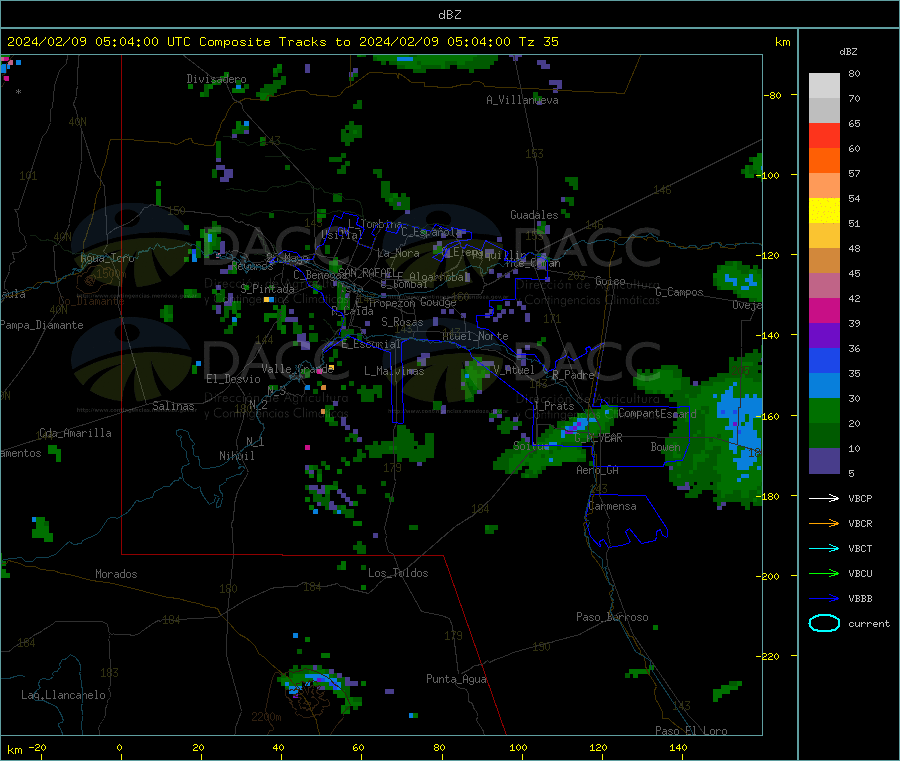
Task: Click the Divisadero map label
Action: click(x=216, y=79)
